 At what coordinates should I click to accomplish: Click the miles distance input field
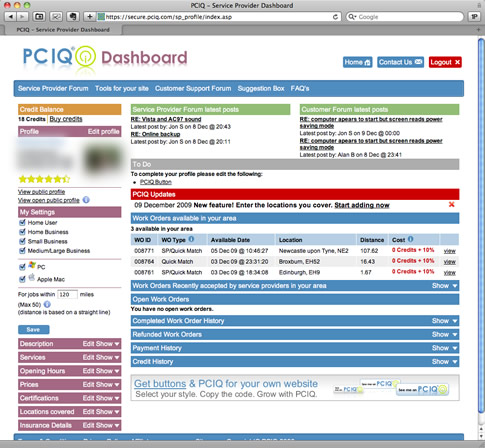(x=67, y=294)
